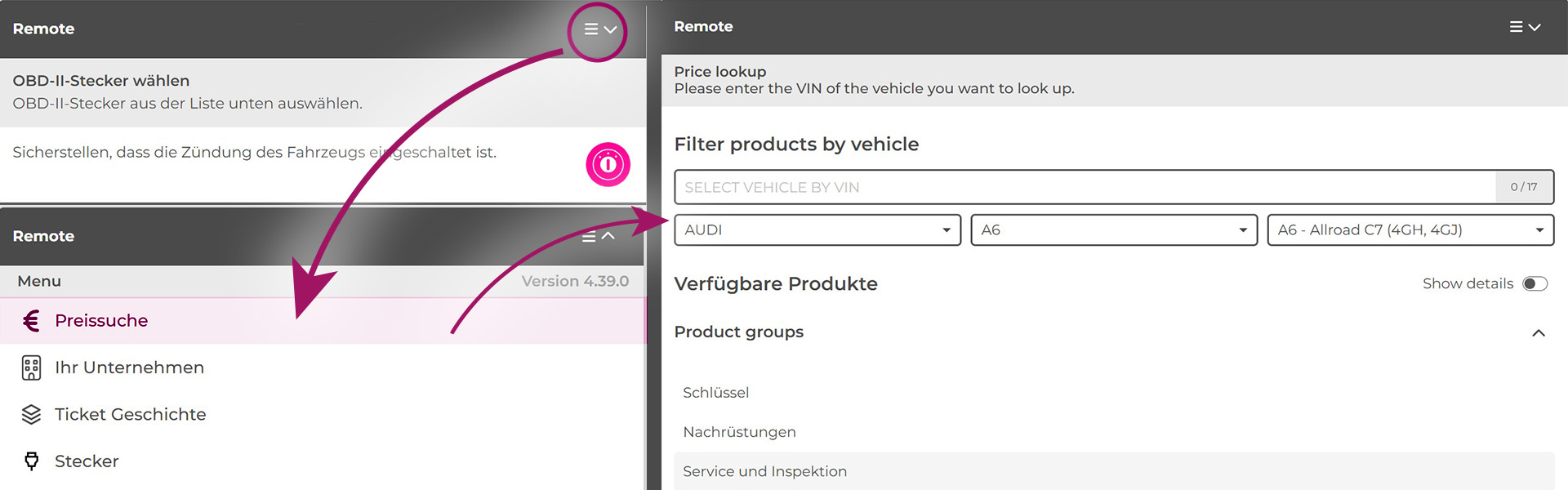The width and height of the screenshot is (1568, 490).
Task: Click the Euro icon beside Preissuche
Action: [31, 321]
